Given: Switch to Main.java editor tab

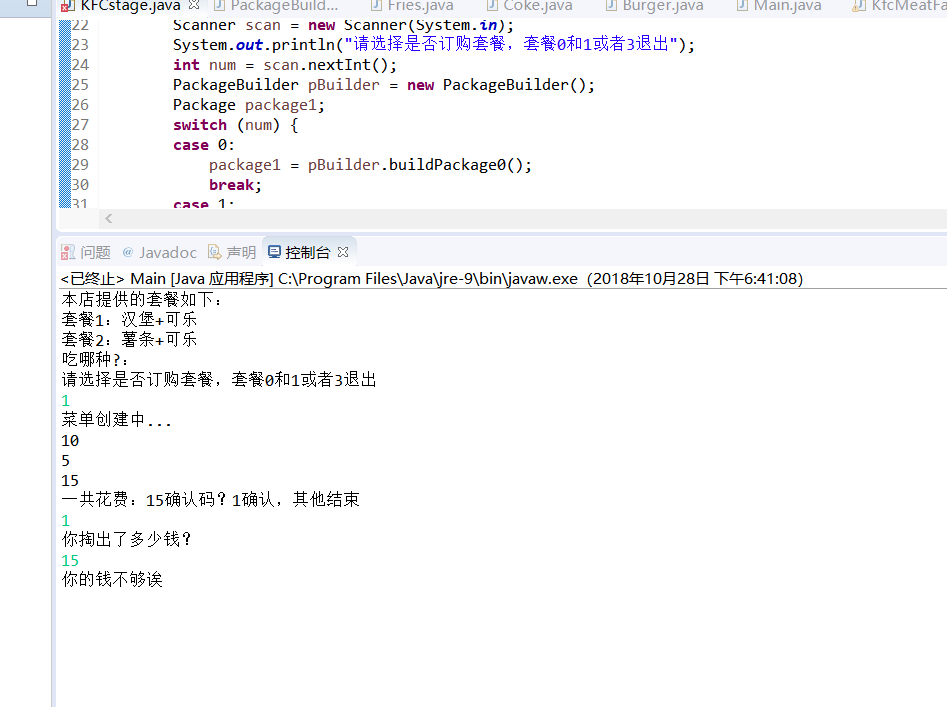Looking at the screenshot, I should point(787,6).
